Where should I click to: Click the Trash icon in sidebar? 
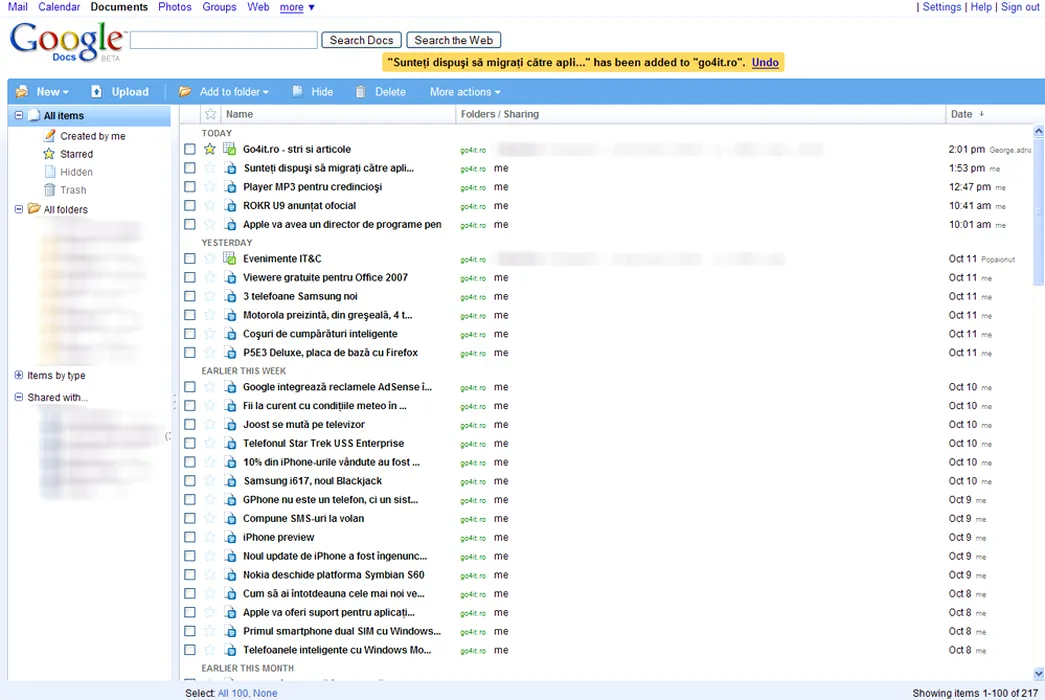tap(49, 190)
